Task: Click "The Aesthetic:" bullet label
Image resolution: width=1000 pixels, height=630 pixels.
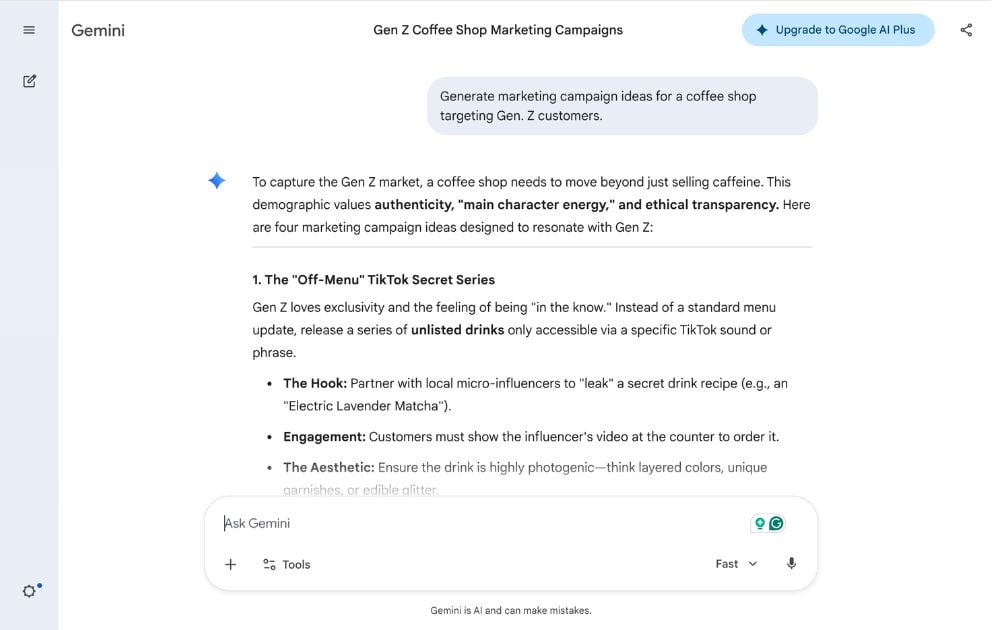Action: pos(329,467)
